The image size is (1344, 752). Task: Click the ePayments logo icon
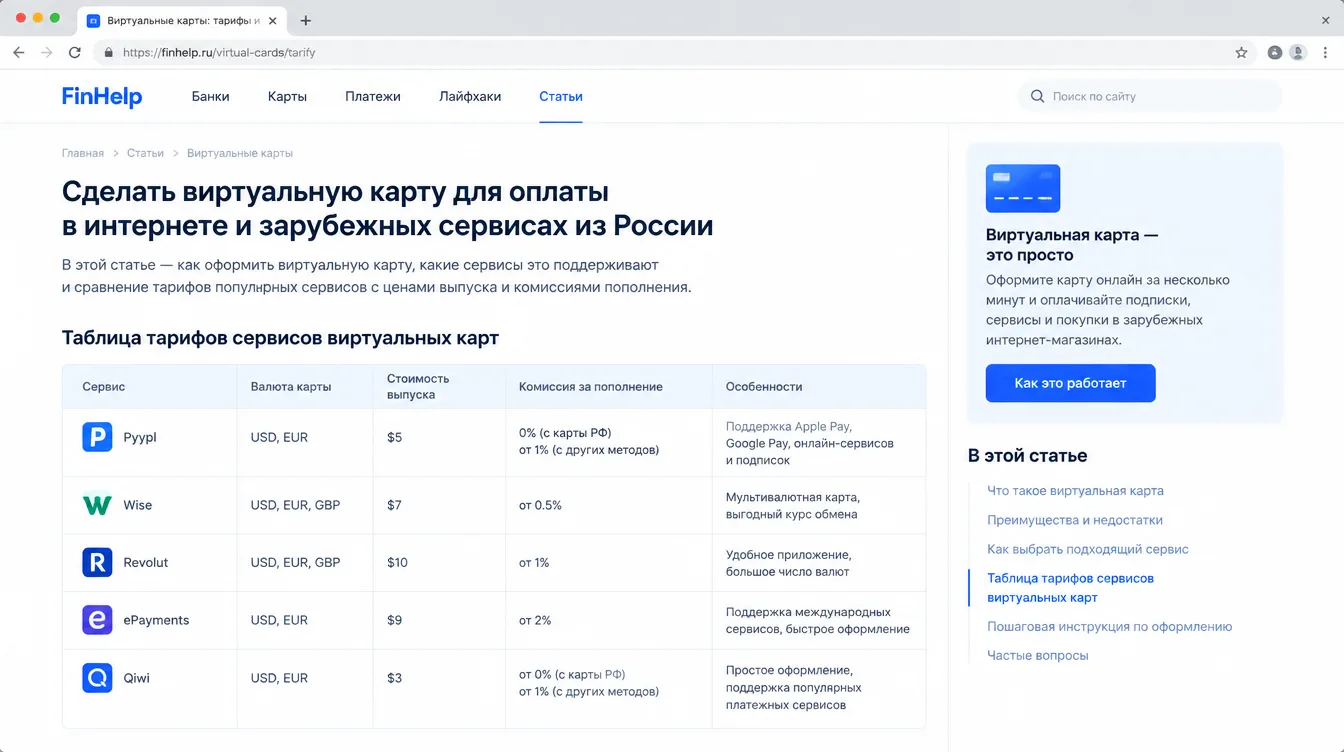coord(97,620)
